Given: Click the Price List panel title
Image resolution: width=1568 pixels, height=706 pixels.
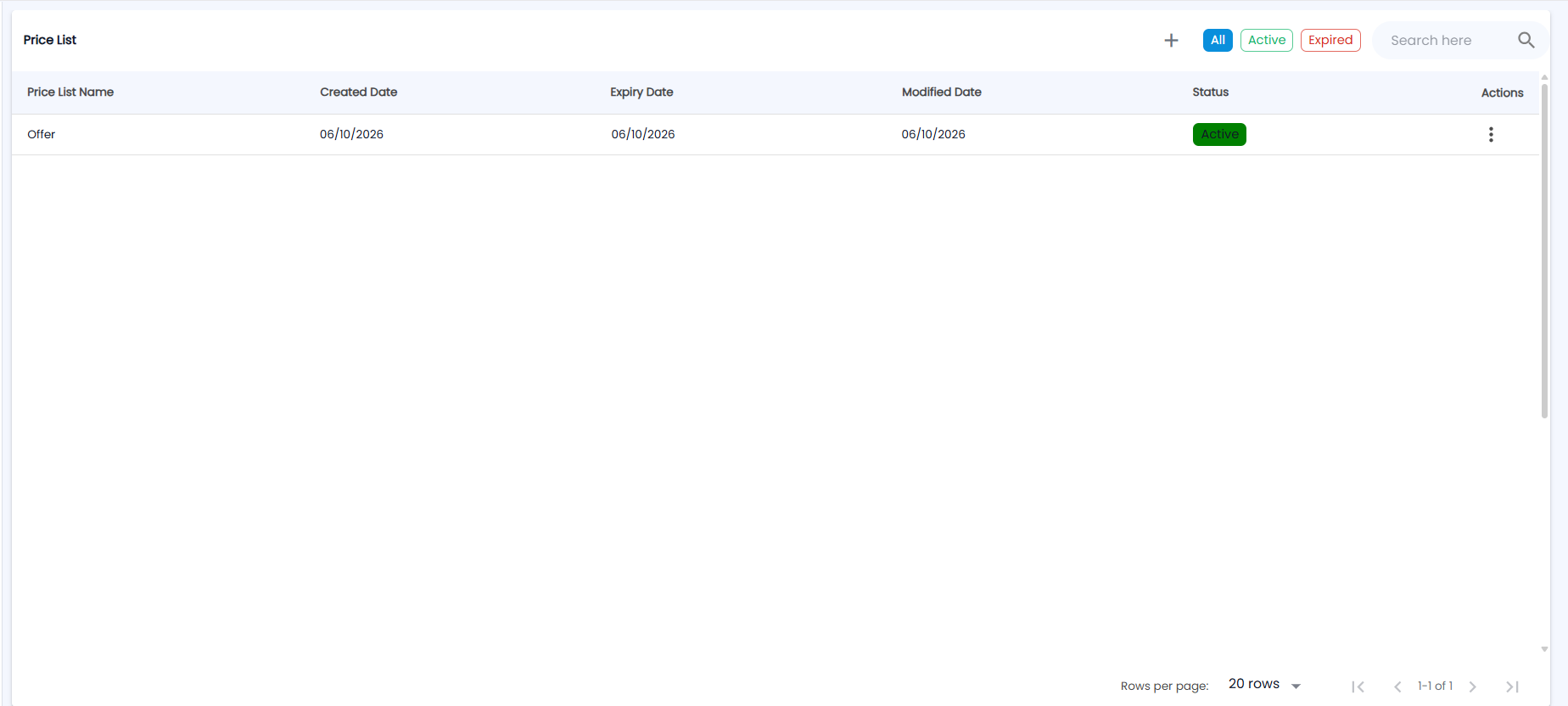Looking at the screenshot, I should click(50, 40).
